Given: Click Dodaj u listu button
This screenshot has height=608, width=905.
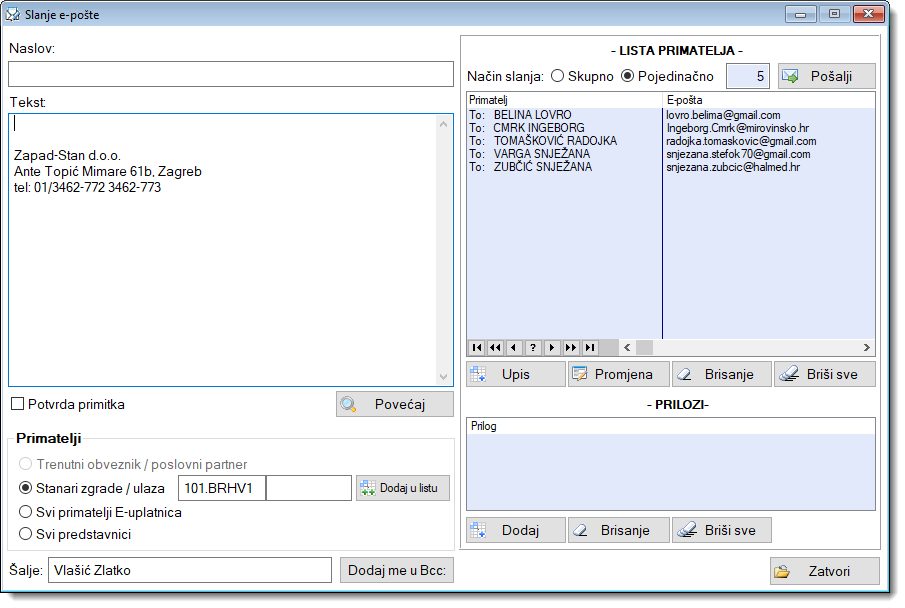Looking at the screenshot, I should click(x=403, y=488).
